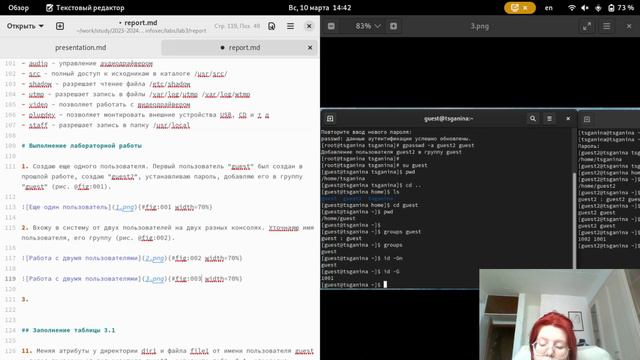Expand the Открыть dropdown arrow
The image size is (640, 360).
point(41,26)
